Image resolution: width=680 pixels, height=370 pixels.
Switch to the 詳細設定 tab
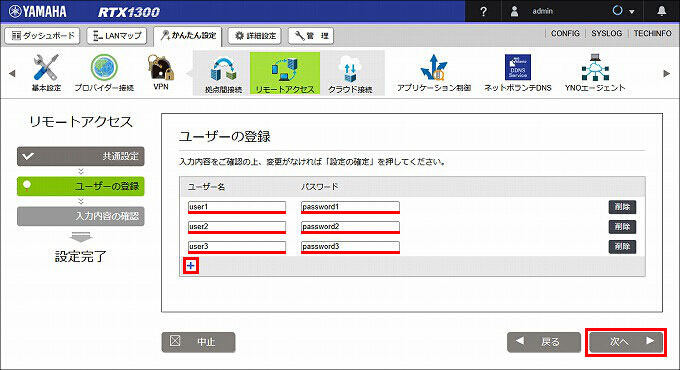[x=255, y=36]
